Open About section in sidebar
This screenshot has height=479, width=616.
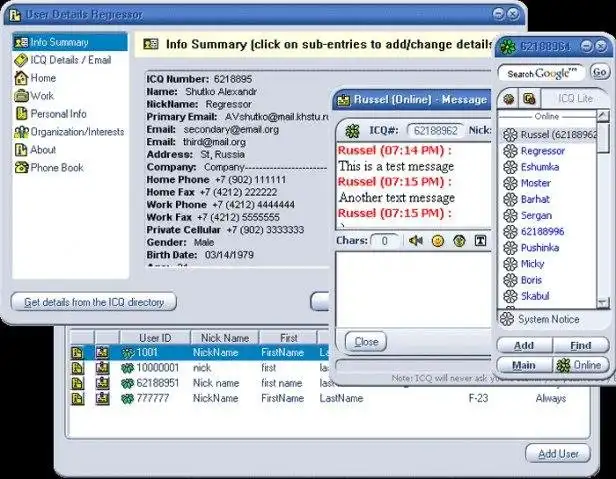[35, 150]
